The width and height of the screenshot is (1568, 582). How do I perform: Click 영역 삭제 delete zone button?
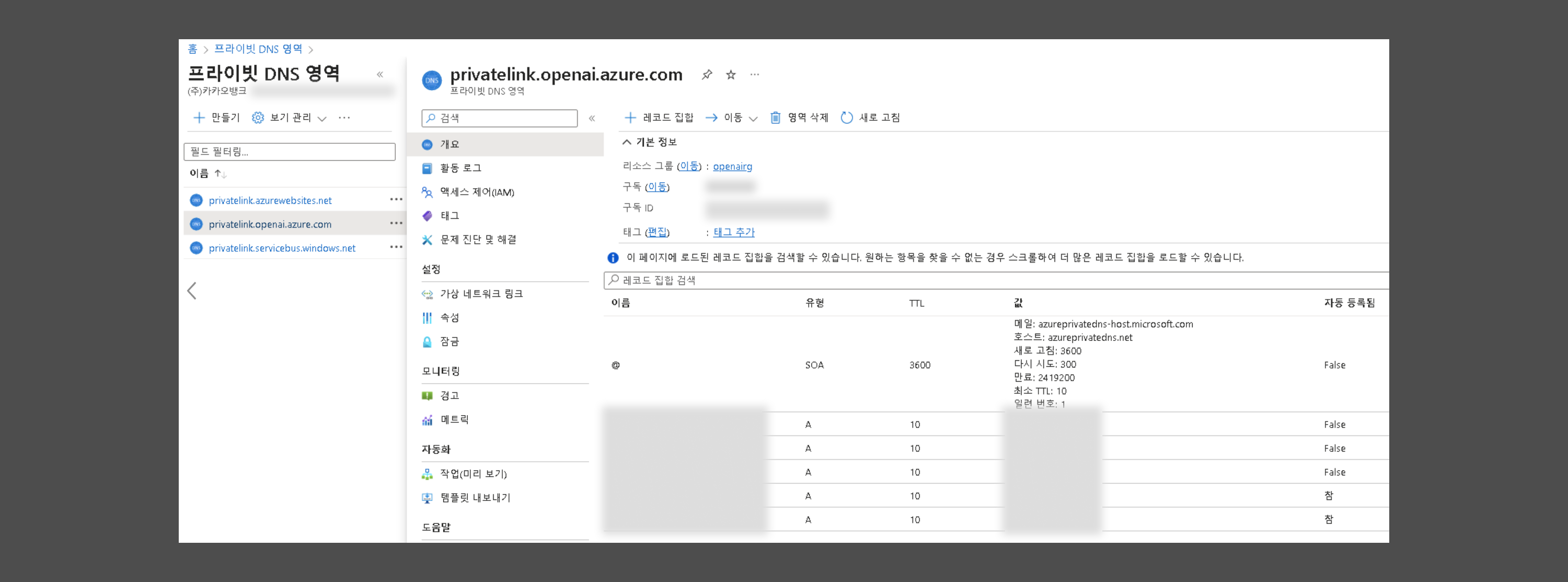[799, 118]
